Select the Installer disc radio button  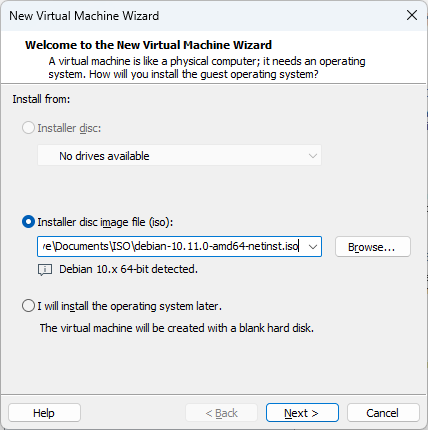tap(28, 128)
